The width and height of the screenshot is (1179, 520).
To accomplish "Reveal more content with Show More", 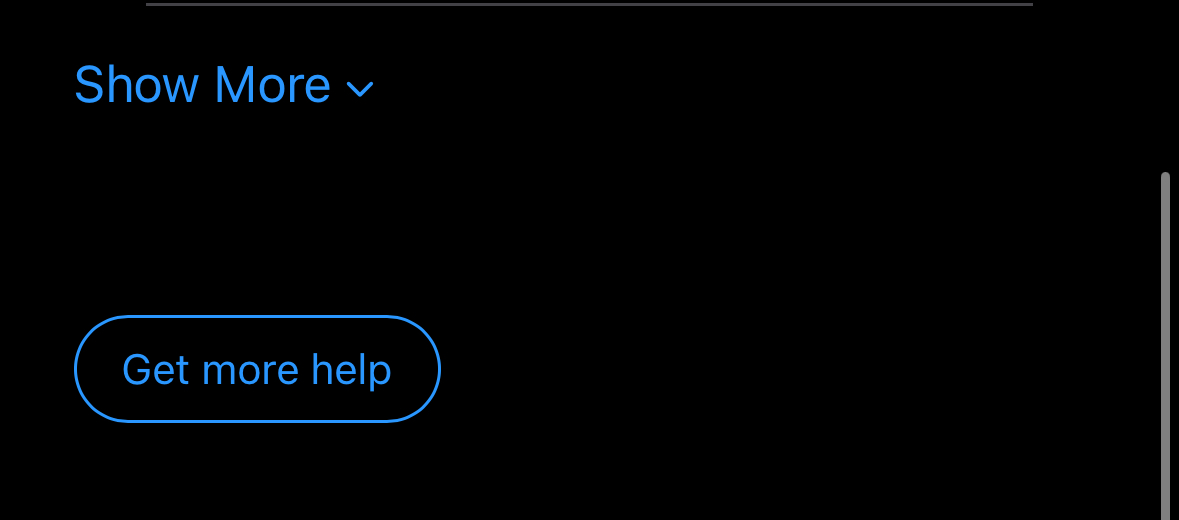I will (x=202, y=86).
